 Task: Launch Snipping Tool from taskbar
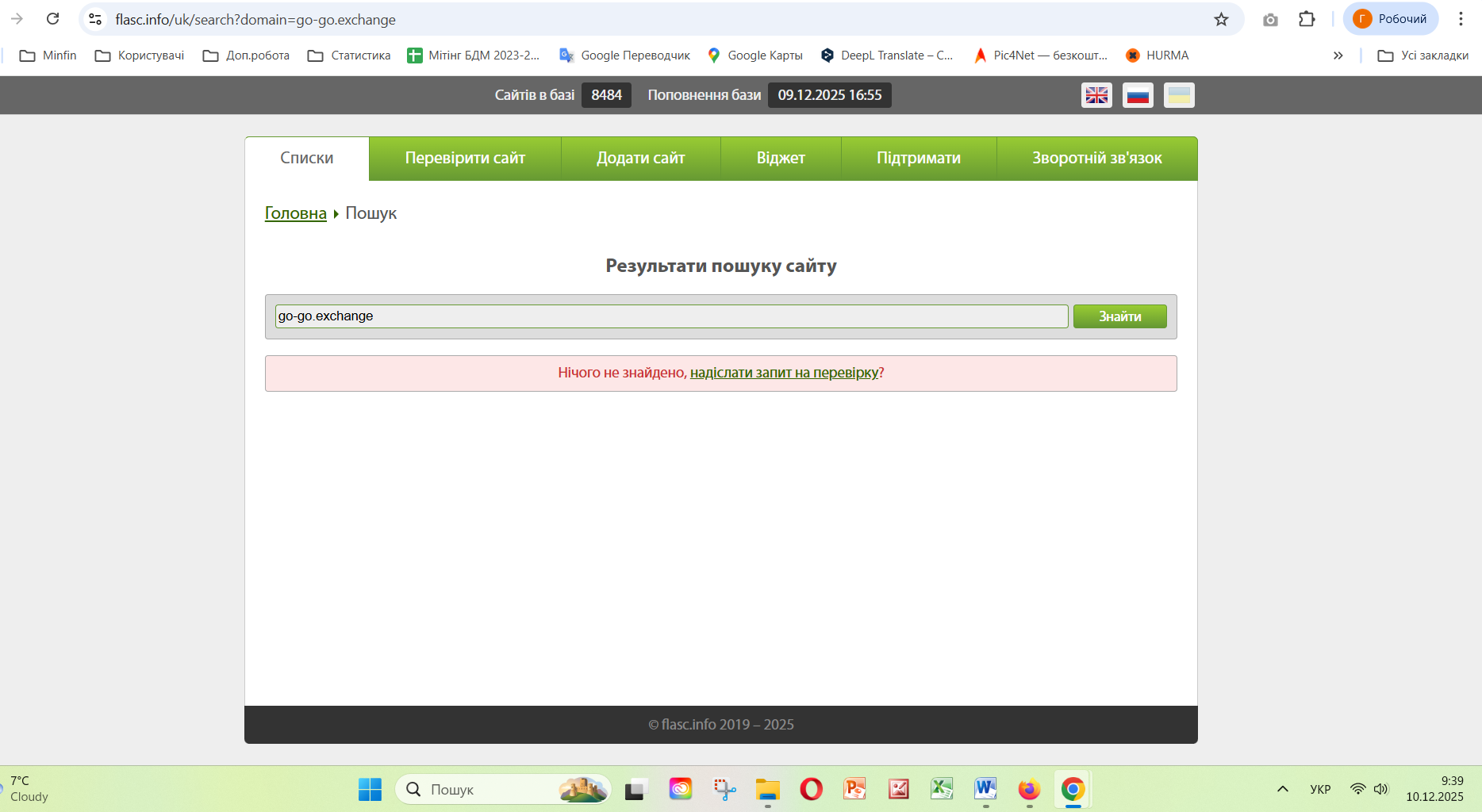coord(724,789)
